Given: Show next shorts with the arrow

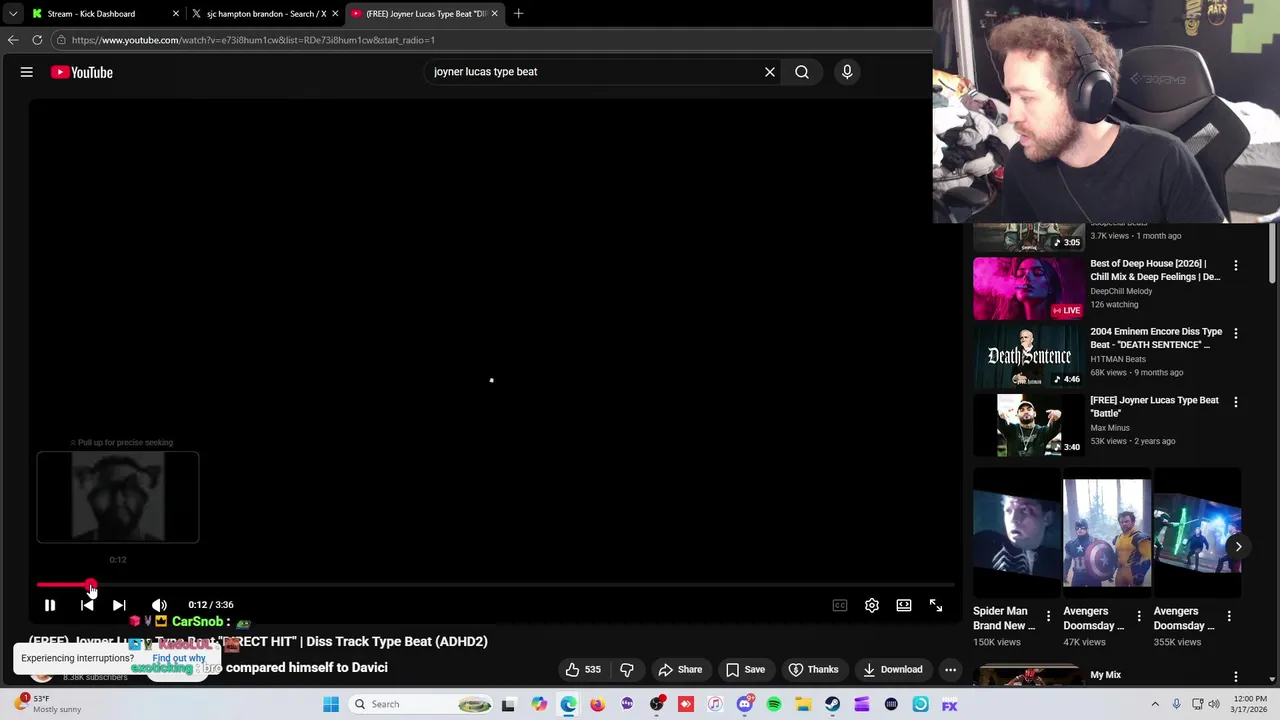Looking at the screenshot, I should (x=1238, y=547).
